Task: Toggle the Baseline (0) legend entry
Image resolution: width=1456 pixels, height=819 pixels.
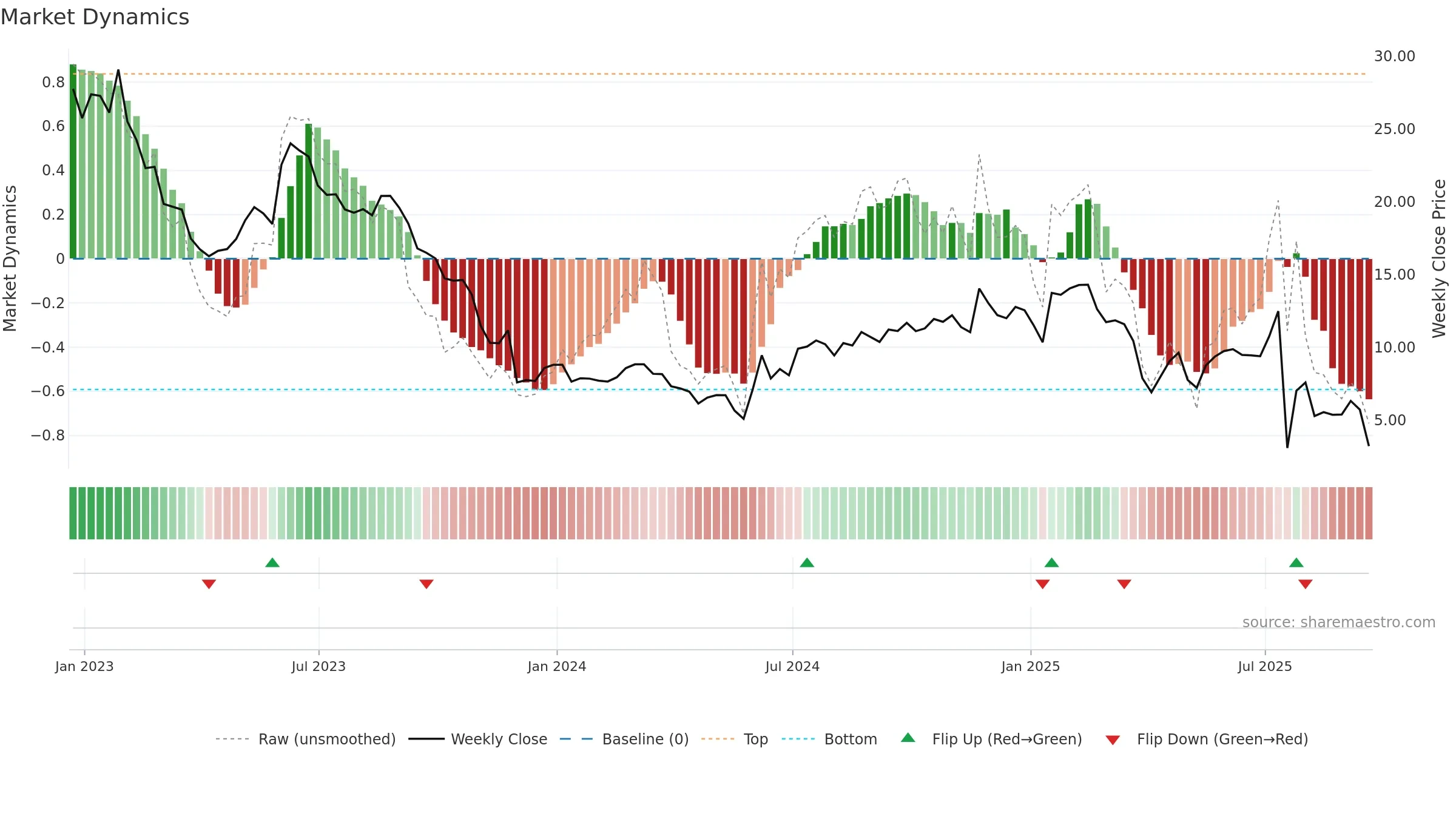Action: coord(624,739)
